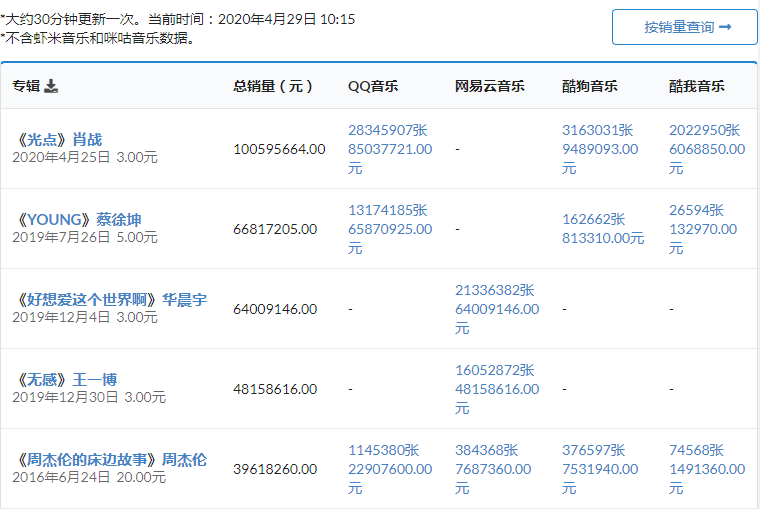Open the 按销量查询 button
This screenshot has width=760, height=509.
pyautogui.click(x=684, y=27)
